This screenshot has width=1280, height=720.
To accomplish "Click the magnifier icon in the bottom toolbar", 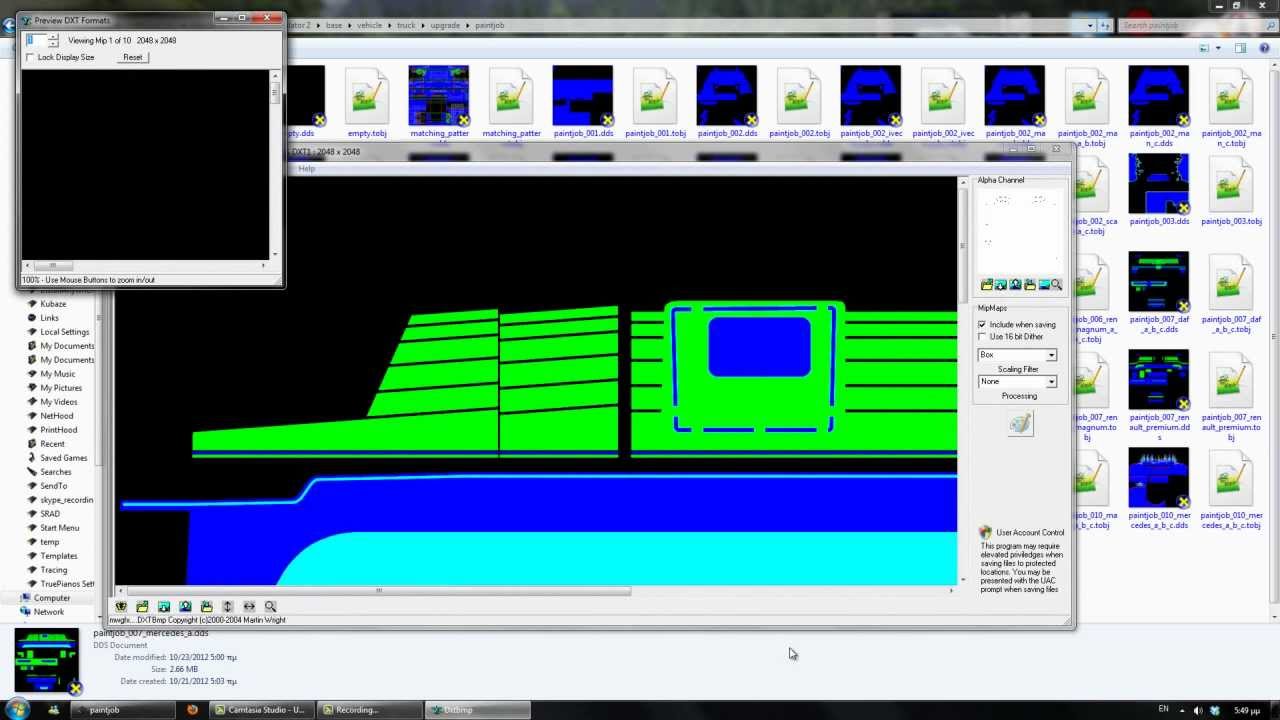I will coord(270,606).
